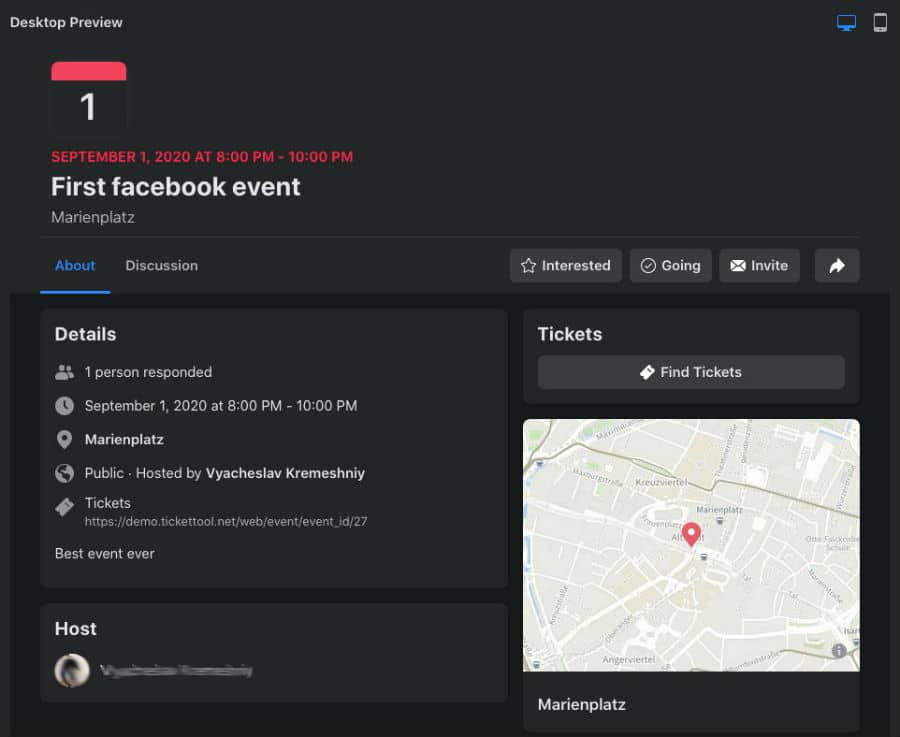
Task: Mark yourself as Going
Action: pyautogui.click(x=670, y=265)
